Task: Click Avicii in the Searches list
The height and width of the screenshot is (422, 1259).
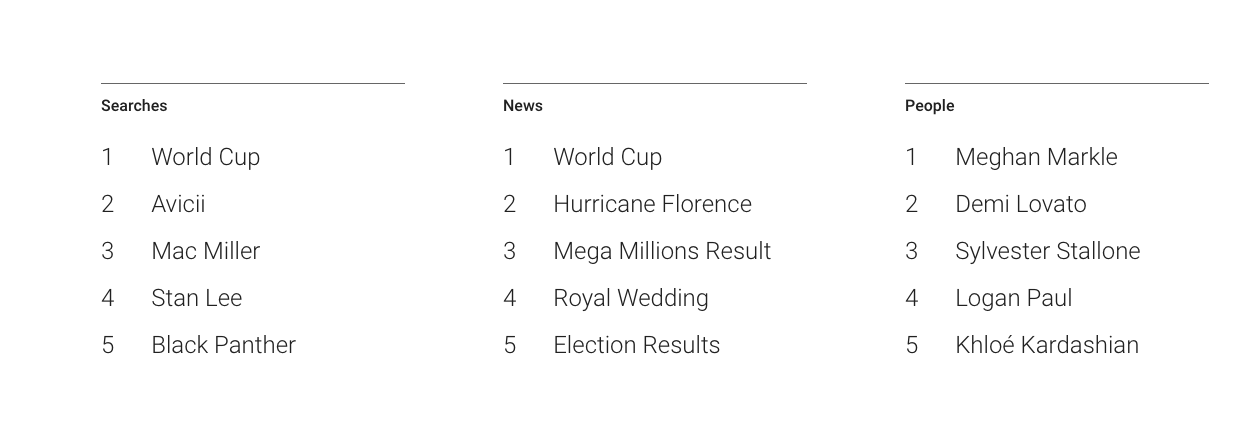Action: 178,204
